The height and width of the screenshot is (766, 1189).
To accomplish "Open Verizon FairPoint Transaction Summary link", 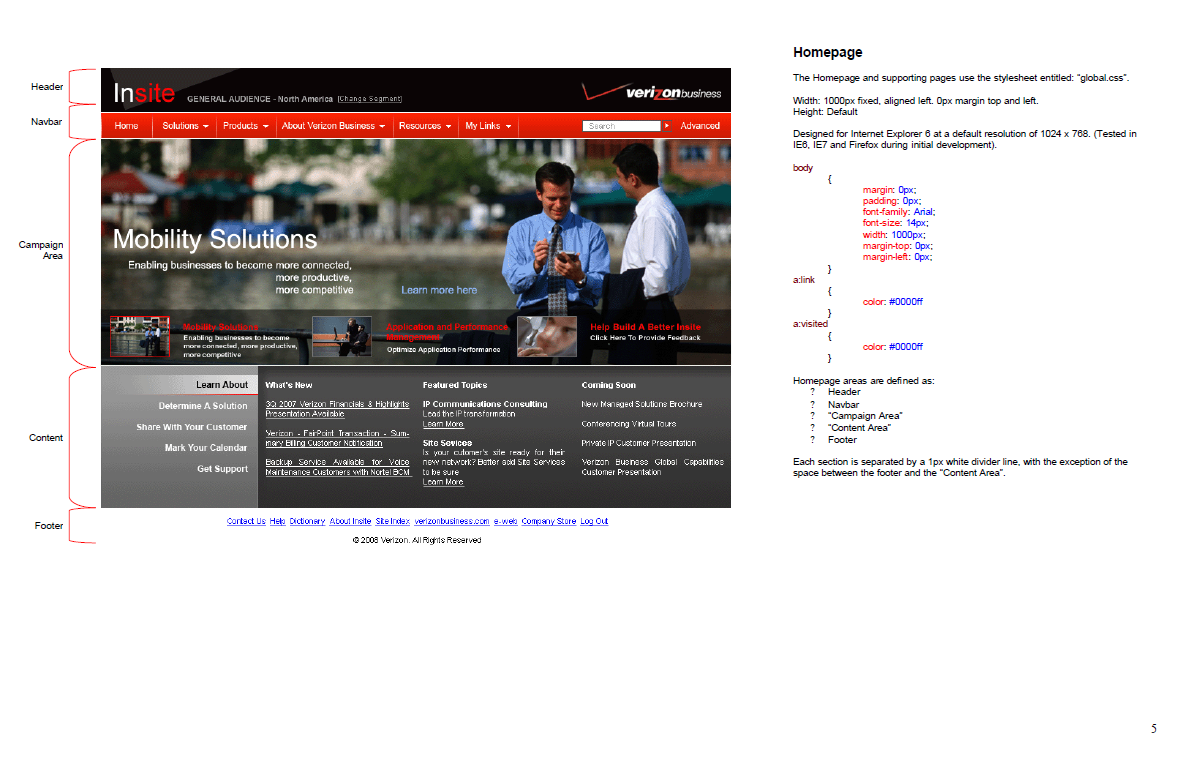I will 337,438.
